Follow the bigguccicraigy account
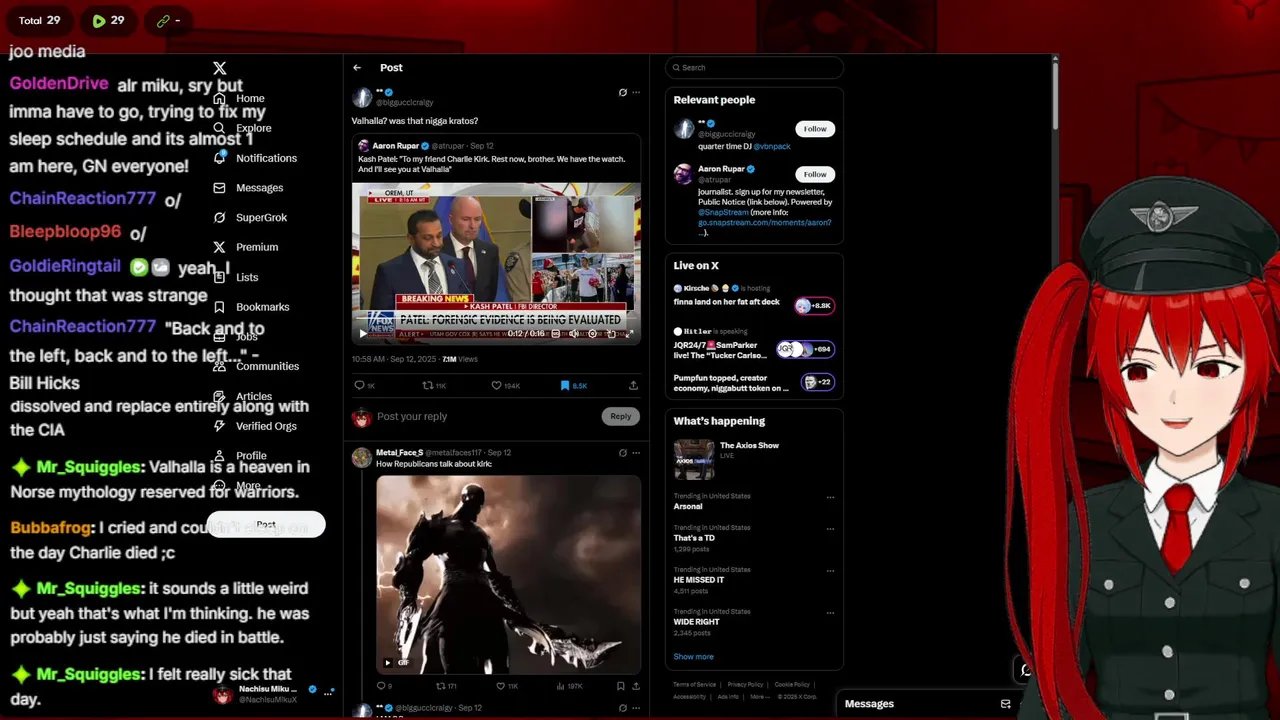 815,129
